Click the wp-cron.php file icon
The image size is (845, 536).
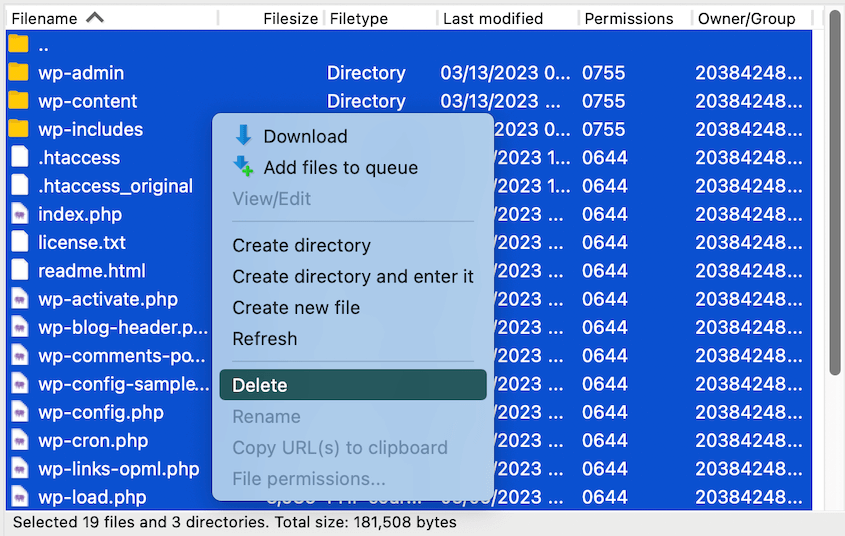tap(20, 440)
